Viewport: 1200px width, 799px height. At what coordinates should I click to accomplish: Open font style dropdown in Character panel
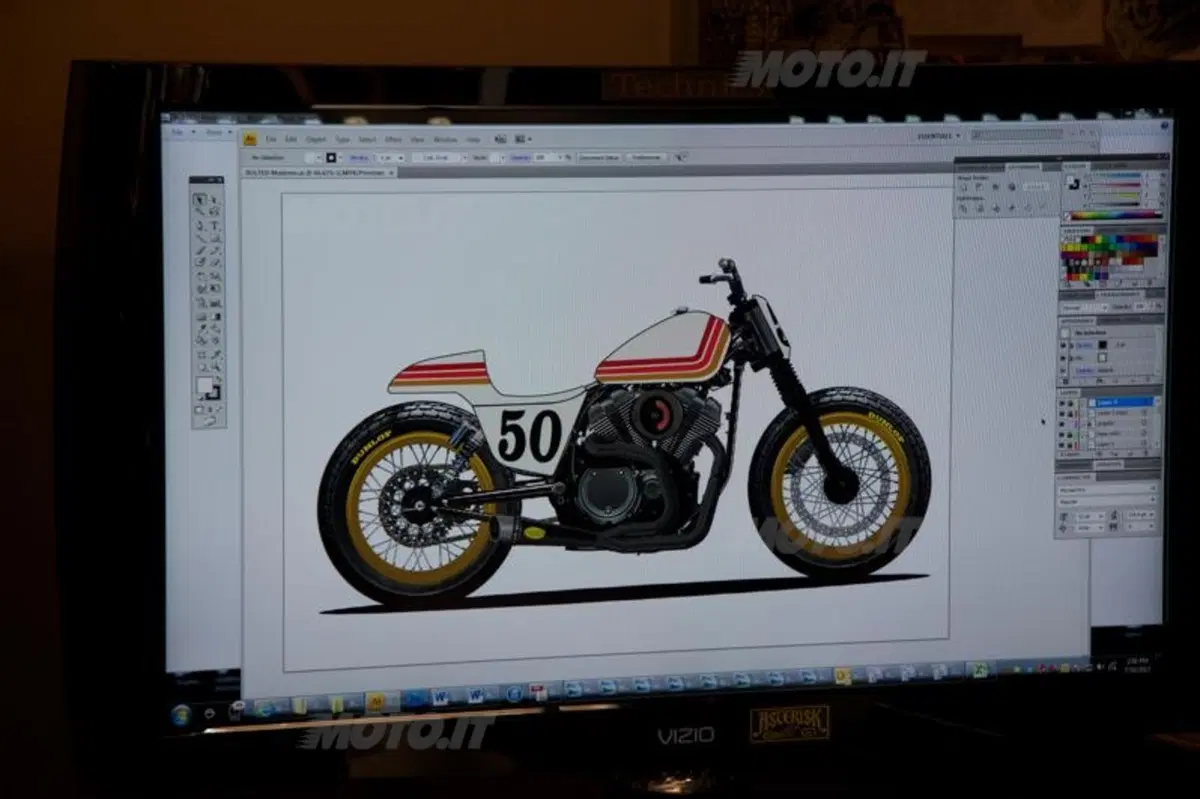tap(1107, 501)
